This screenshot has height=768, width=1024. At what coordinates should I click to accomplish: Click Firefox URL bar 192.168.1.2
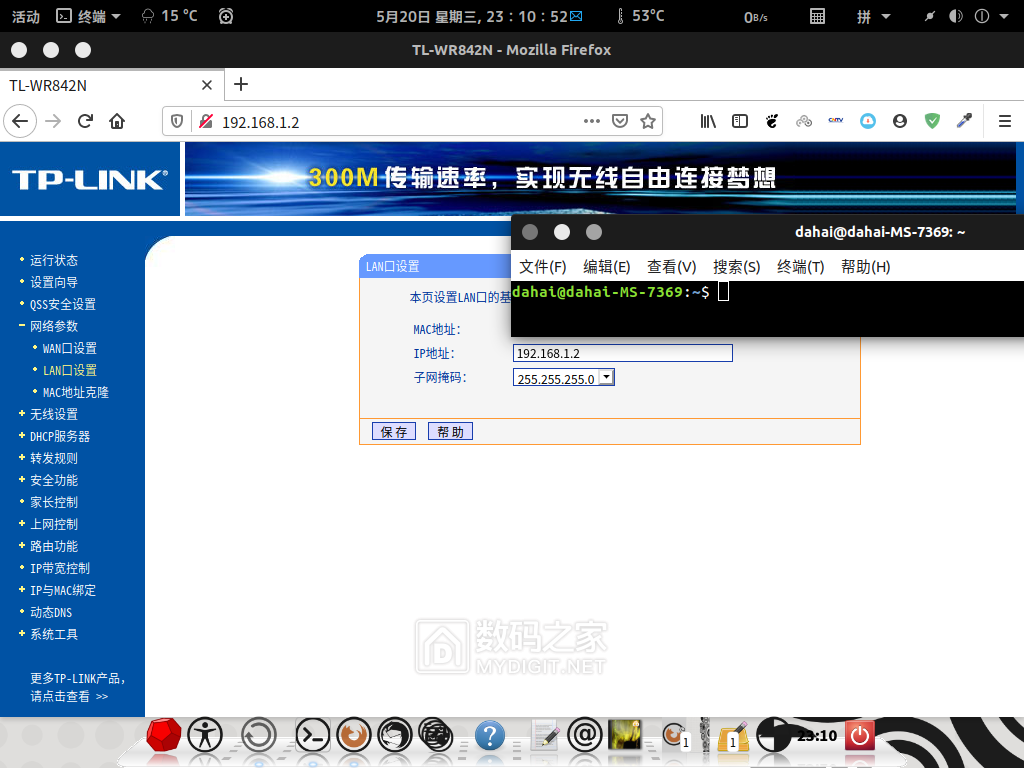coord(398,122)
